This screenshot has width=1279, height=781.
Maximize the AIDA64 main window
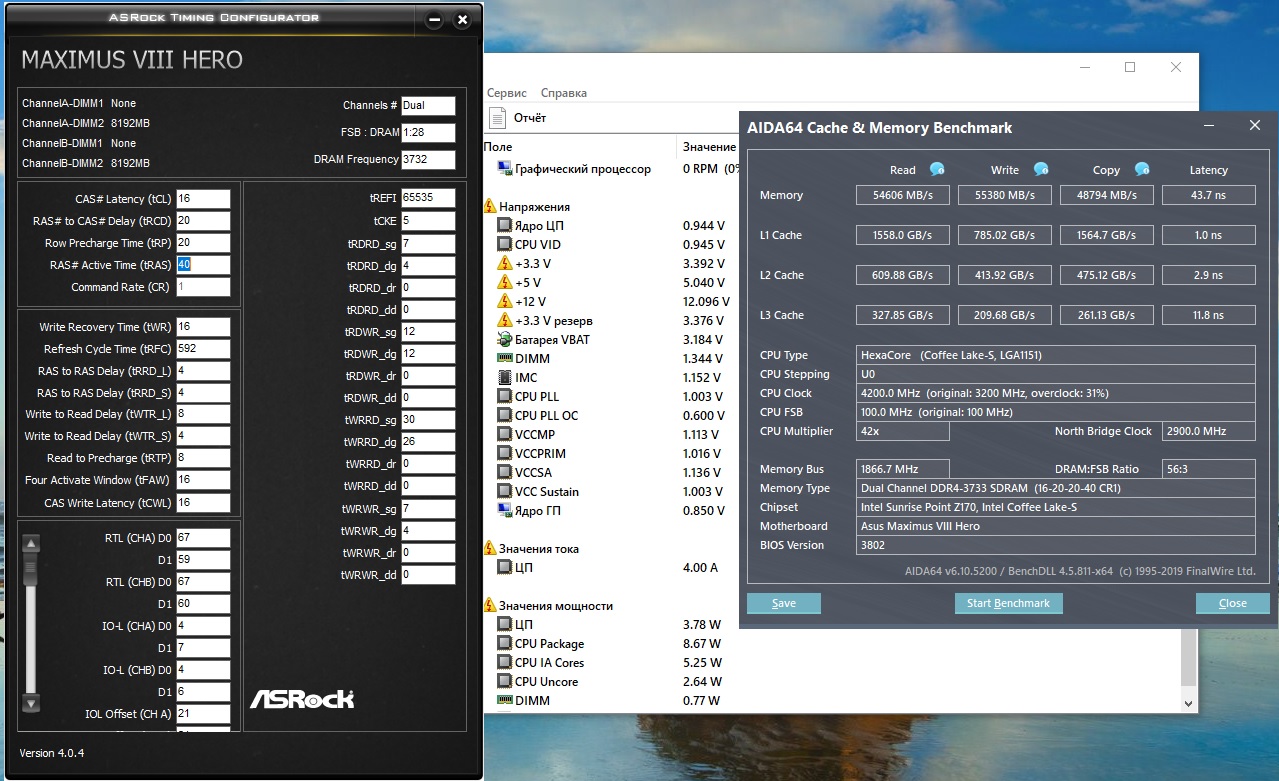(1130, 67)
